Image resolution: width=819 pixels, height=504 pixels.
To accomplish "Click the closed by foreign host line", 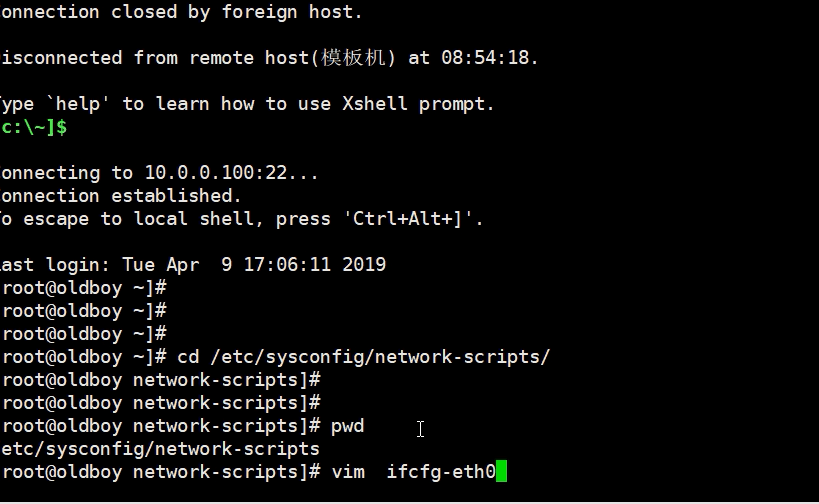I will pos(181,12).
